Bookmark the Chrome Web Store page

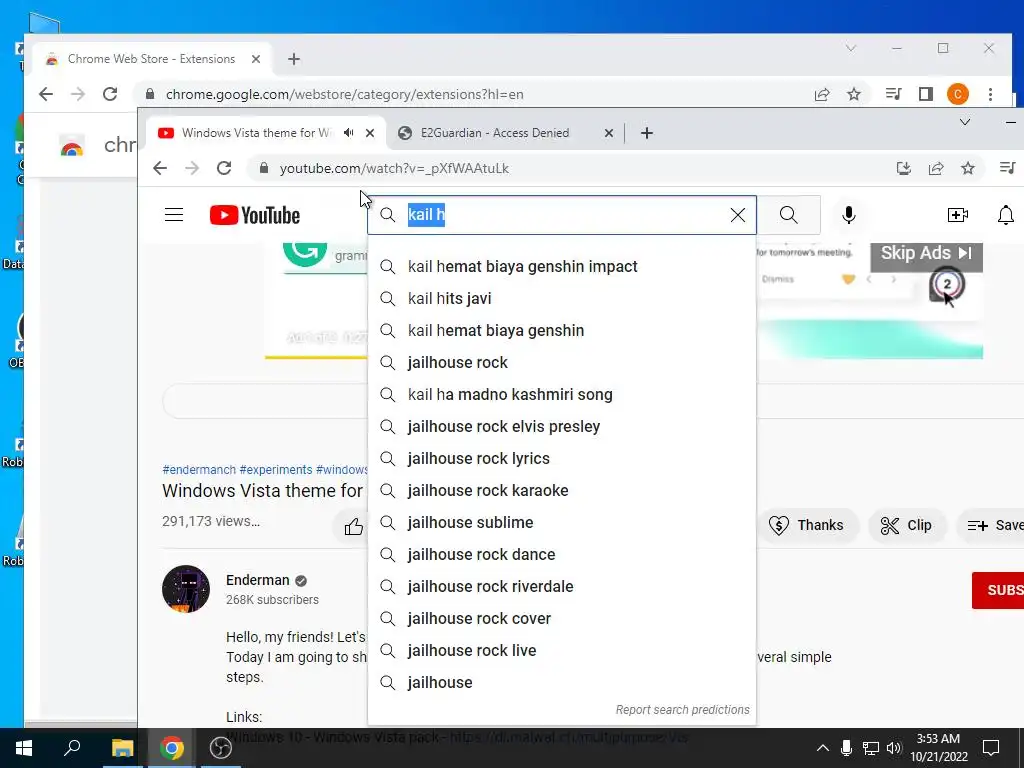(x=854, y=94)
